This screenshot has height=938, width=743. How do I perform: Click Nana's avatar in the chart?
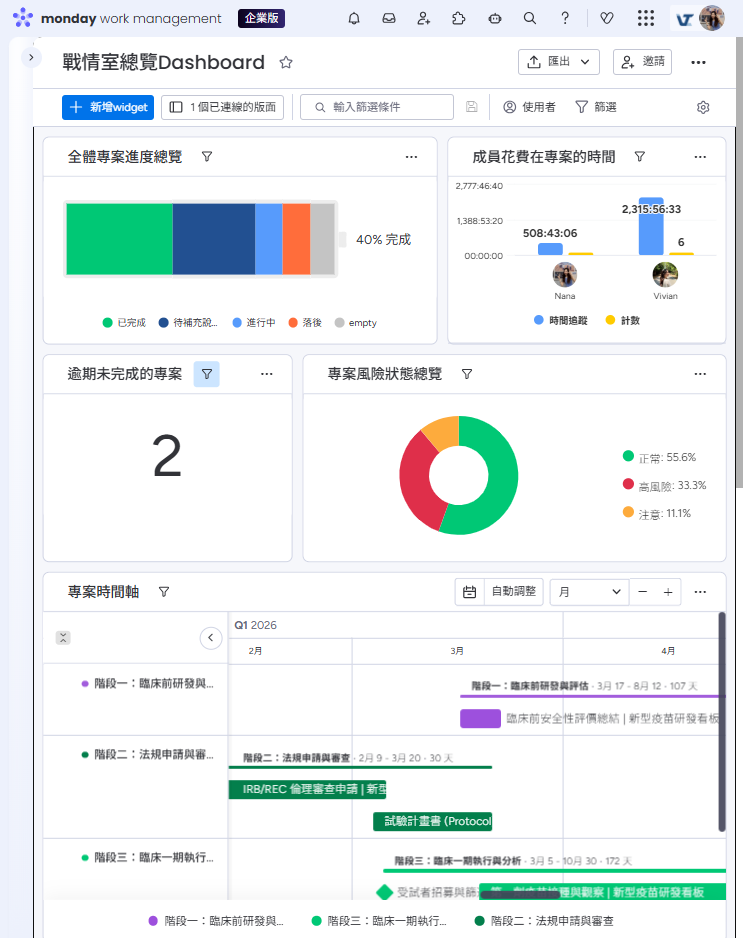pos(565,275)
